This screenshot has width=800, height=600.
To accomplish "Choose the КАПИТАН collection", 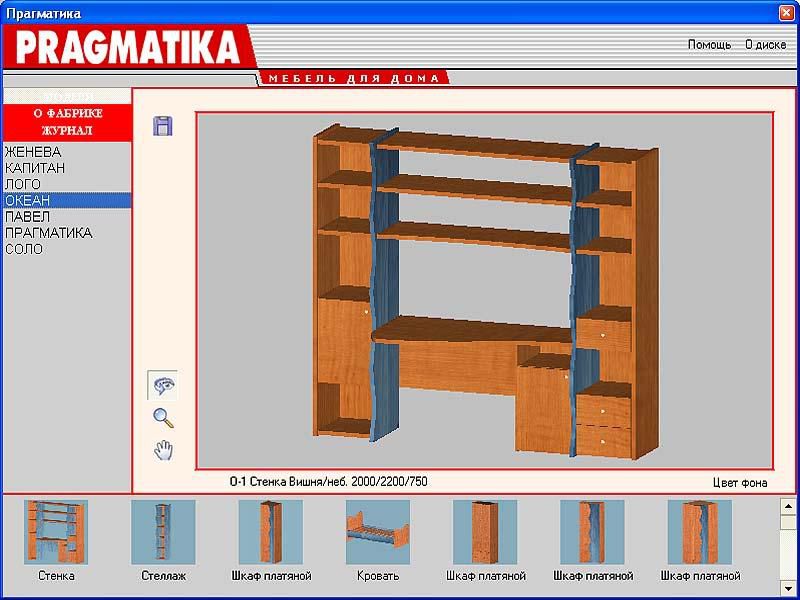I will coord(35,168).
